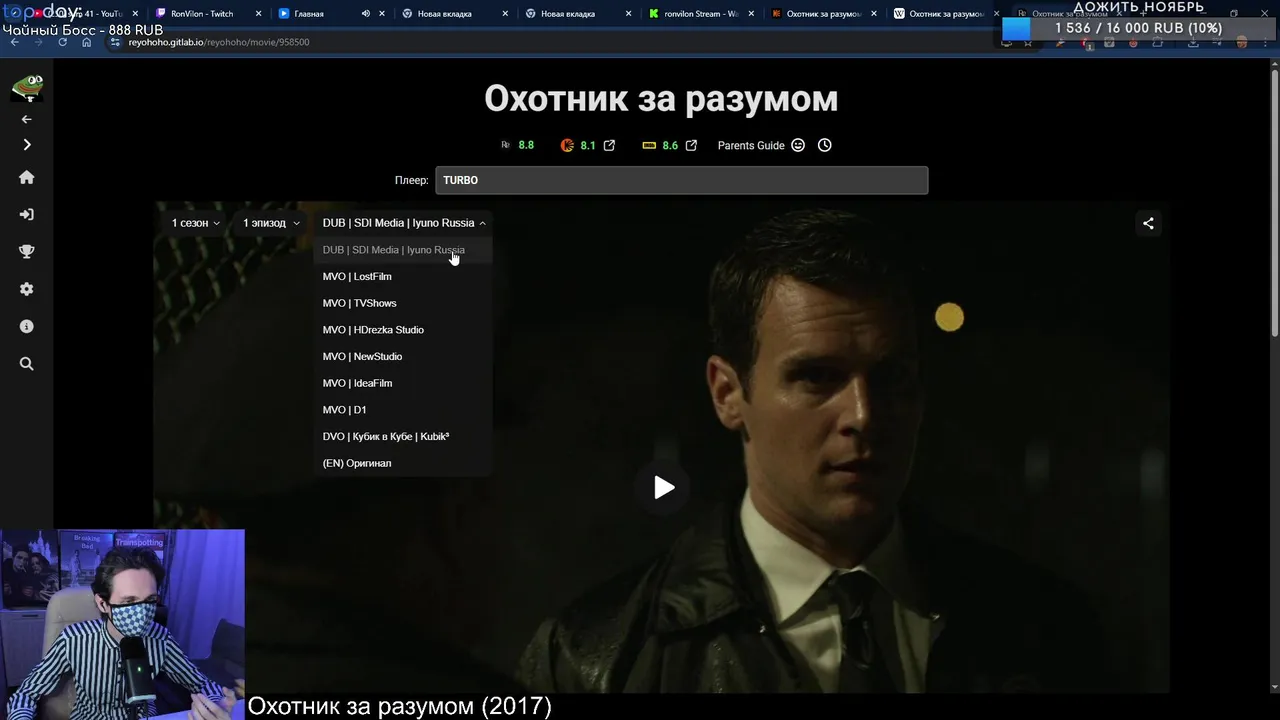Open the trophy top list icon
1280x720 pixels.
pos(27,252)
